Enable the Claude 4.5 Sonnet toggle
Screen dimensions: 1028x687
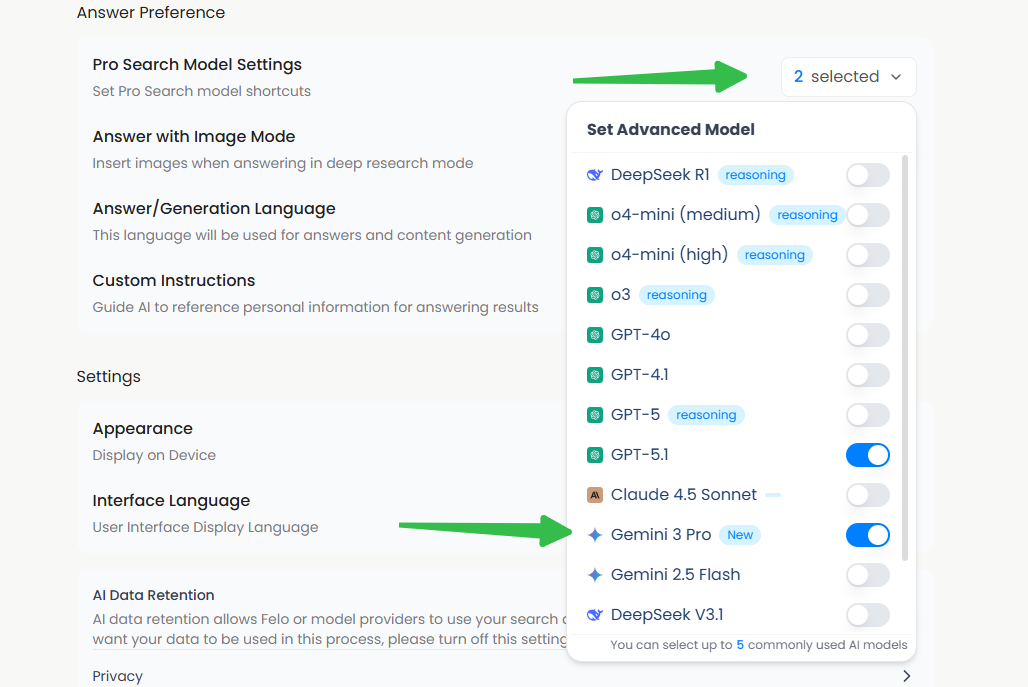click(867, 495)
